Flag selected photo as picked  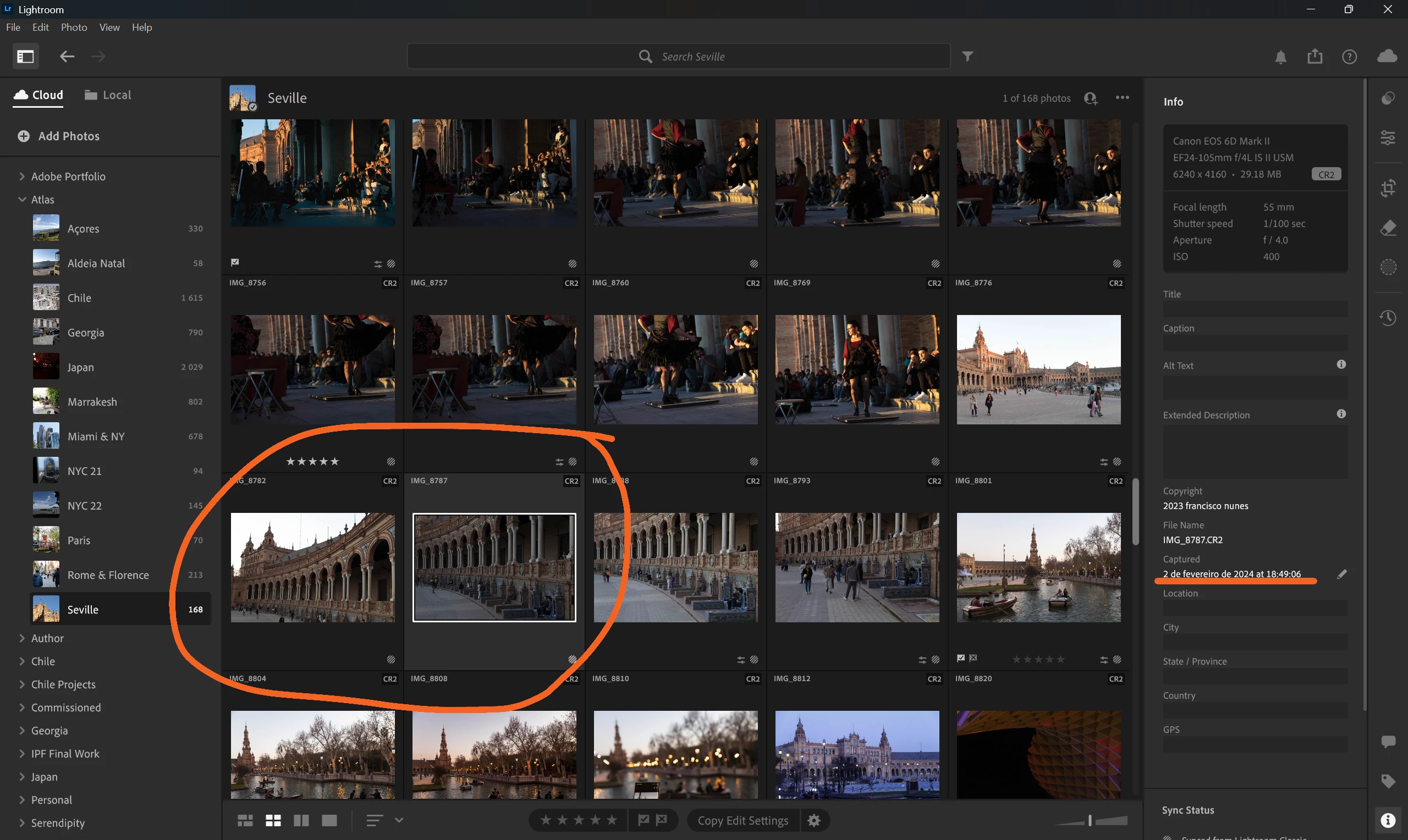click(x=643, y=820)
